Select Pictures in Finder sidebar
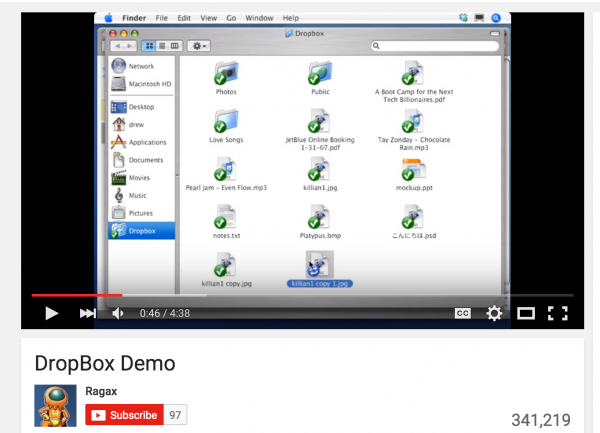This screenshot has height=433, width=600. point(142,213)
